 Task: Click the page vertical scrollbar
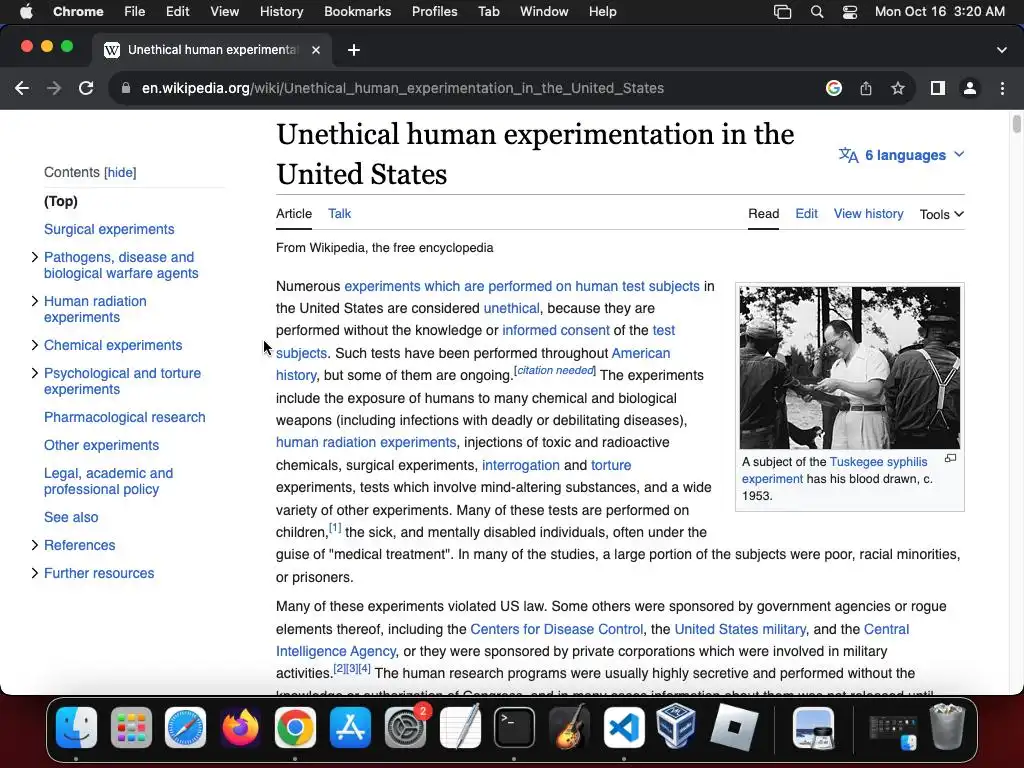[x=1017, y=123]
